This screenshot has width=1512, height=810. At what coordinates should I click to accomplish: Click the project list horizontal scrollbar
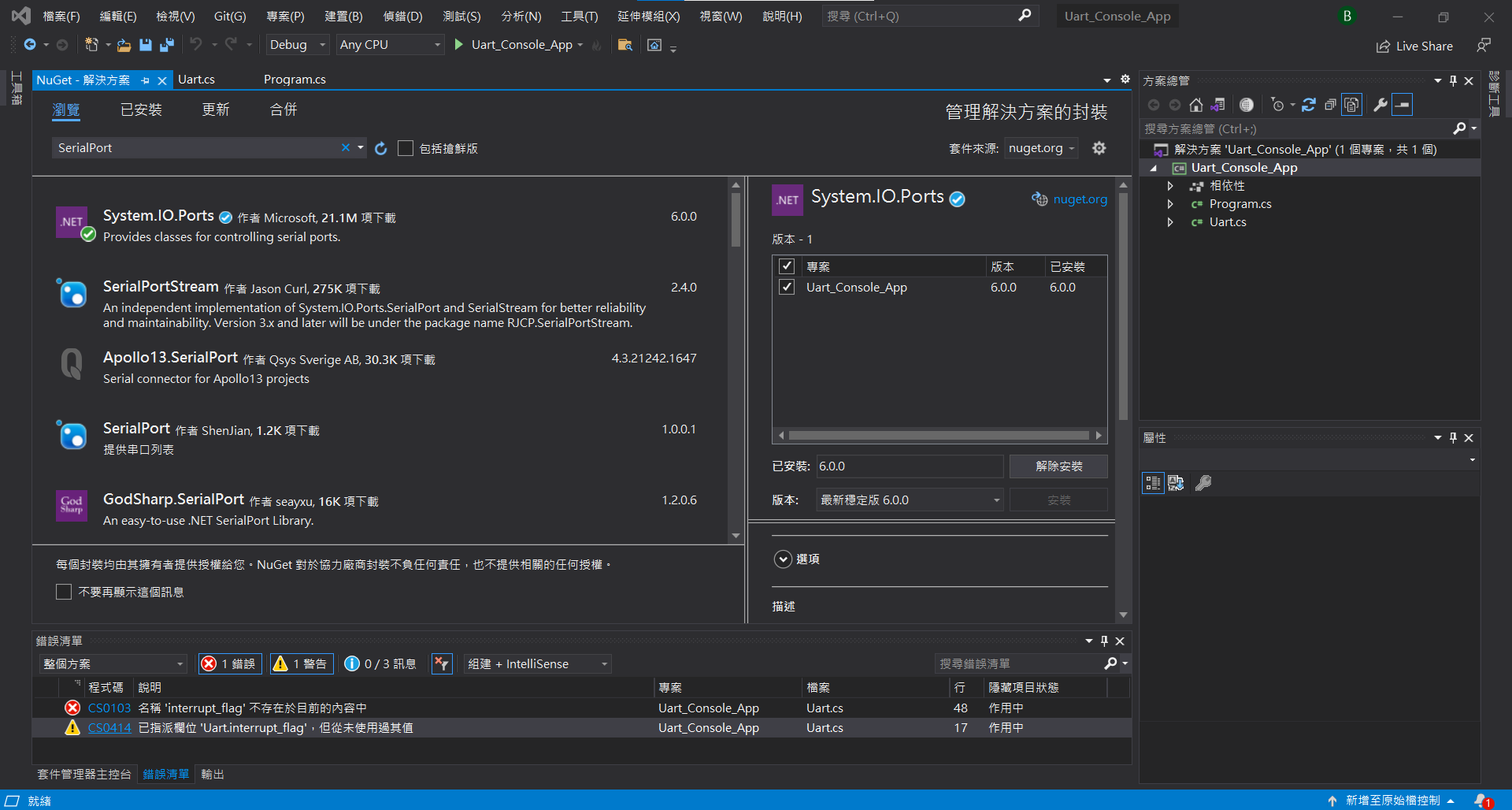click(939, 435)
